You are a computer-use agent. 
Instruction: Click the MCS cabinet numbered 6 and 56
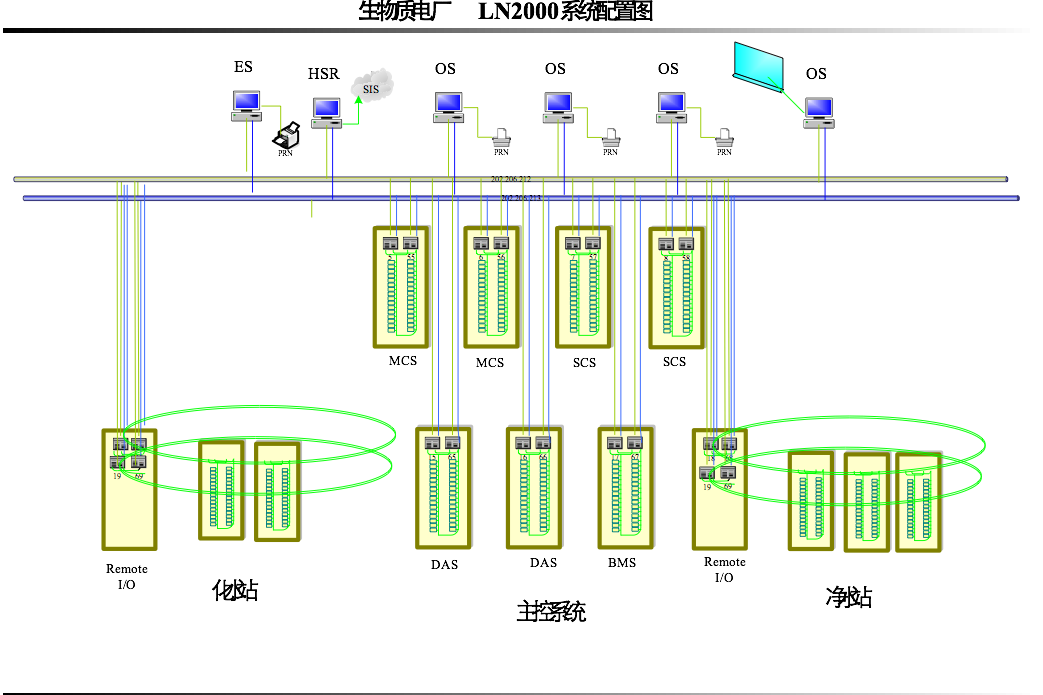tap(491, 288)
